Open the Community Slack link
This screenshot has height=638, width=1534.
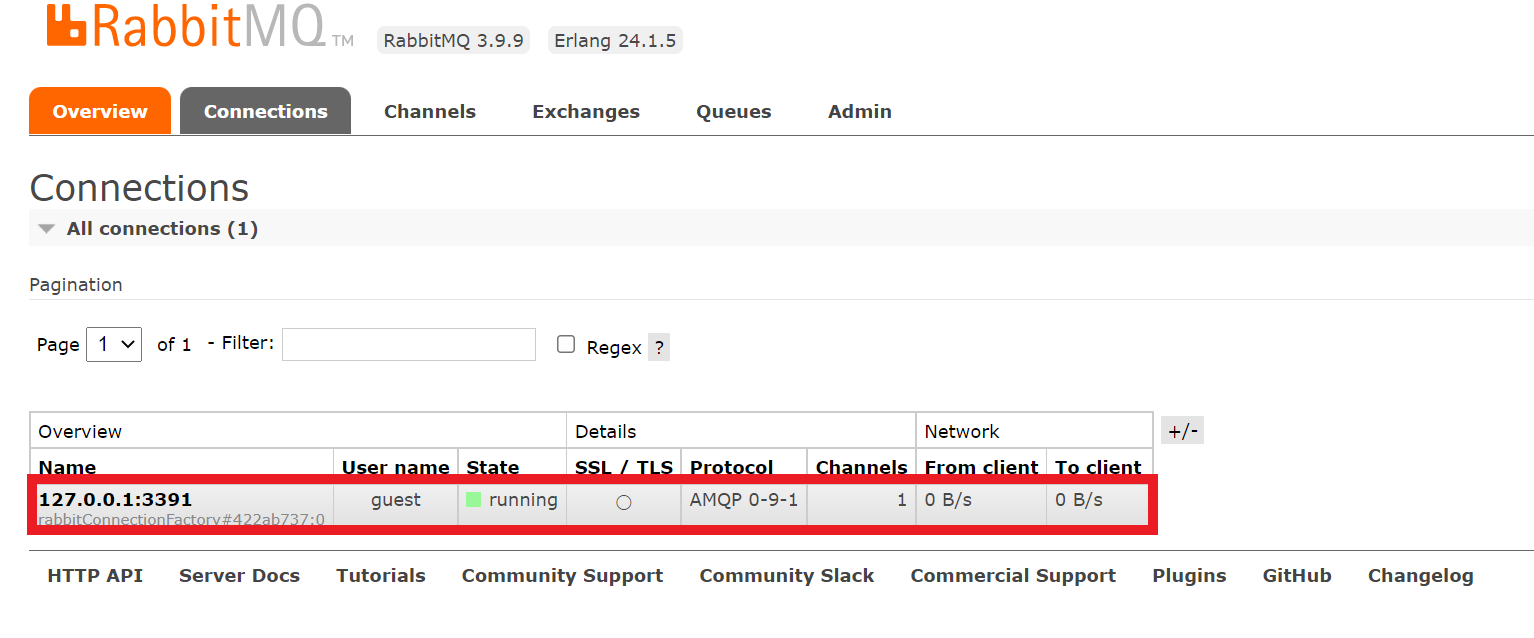coord(786,575)
